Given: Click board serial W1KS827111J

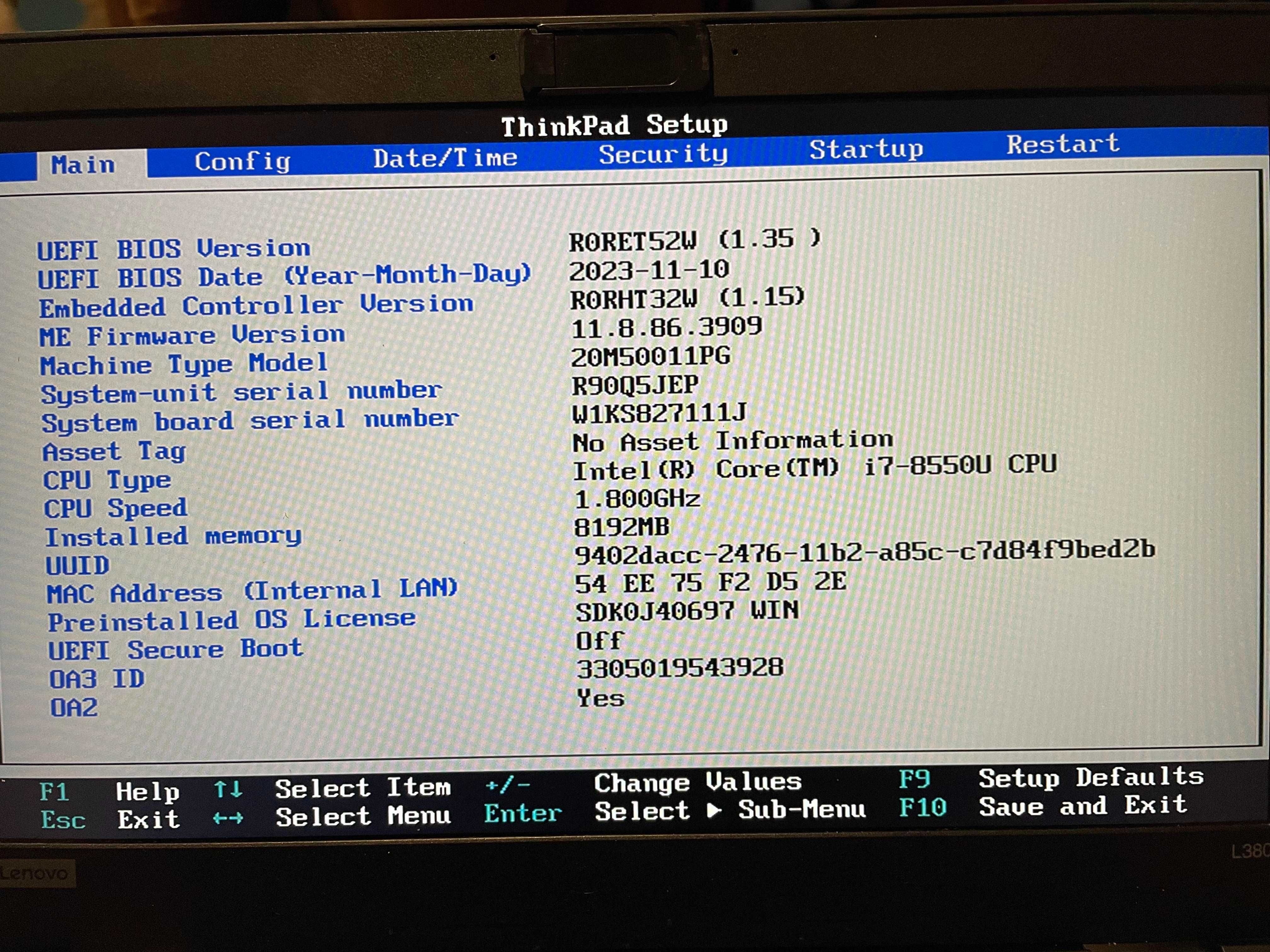Looking at the screenshot, I should tap(659, 413).
